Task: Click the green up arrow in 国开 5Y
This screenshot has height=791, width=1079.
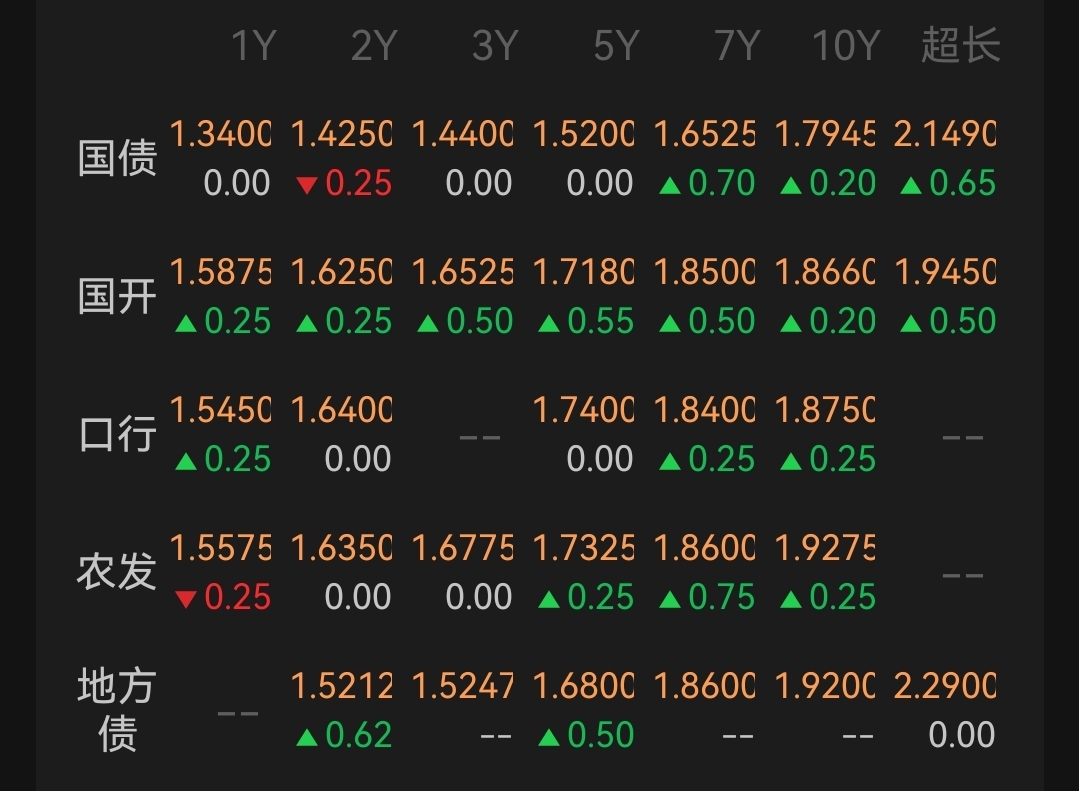Action: coord(549,323)
